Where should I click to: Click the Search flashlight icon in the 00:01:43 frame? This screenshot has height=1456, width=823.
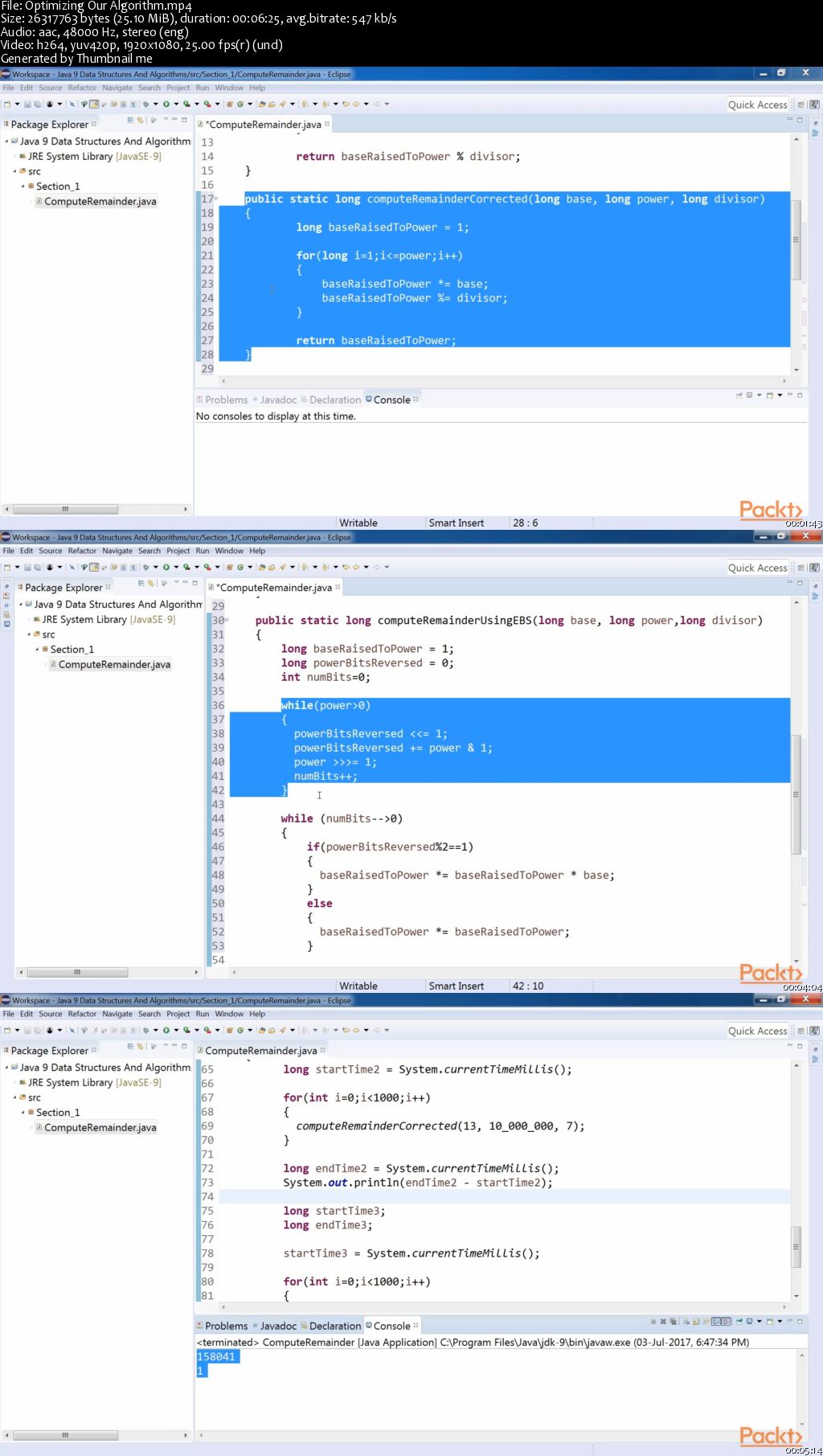coord(282,105)
